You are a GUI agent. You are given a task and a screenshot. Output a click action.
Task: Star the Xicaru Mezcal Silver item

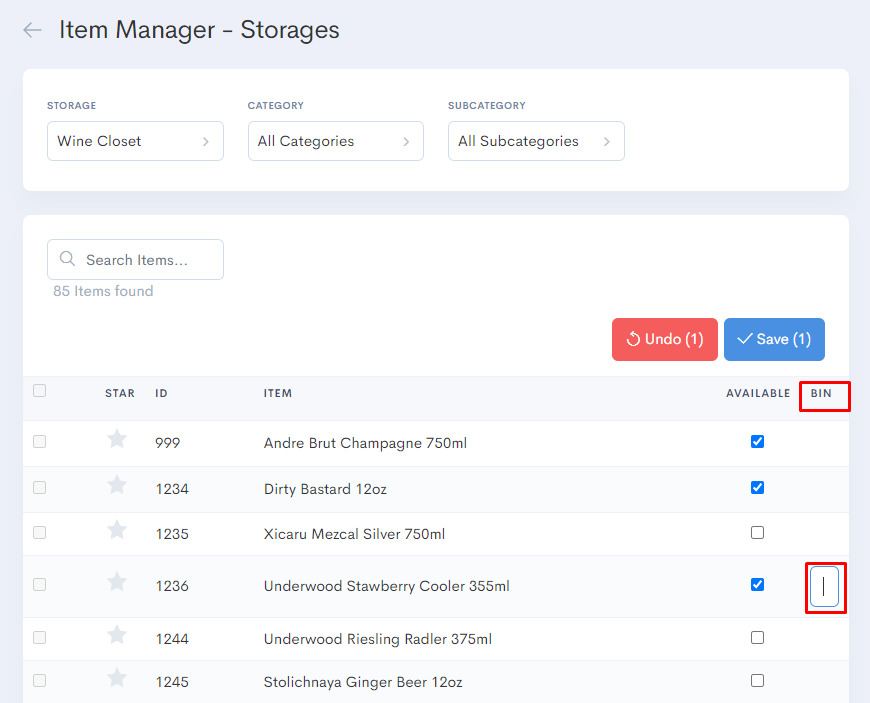tap(116, 532)
